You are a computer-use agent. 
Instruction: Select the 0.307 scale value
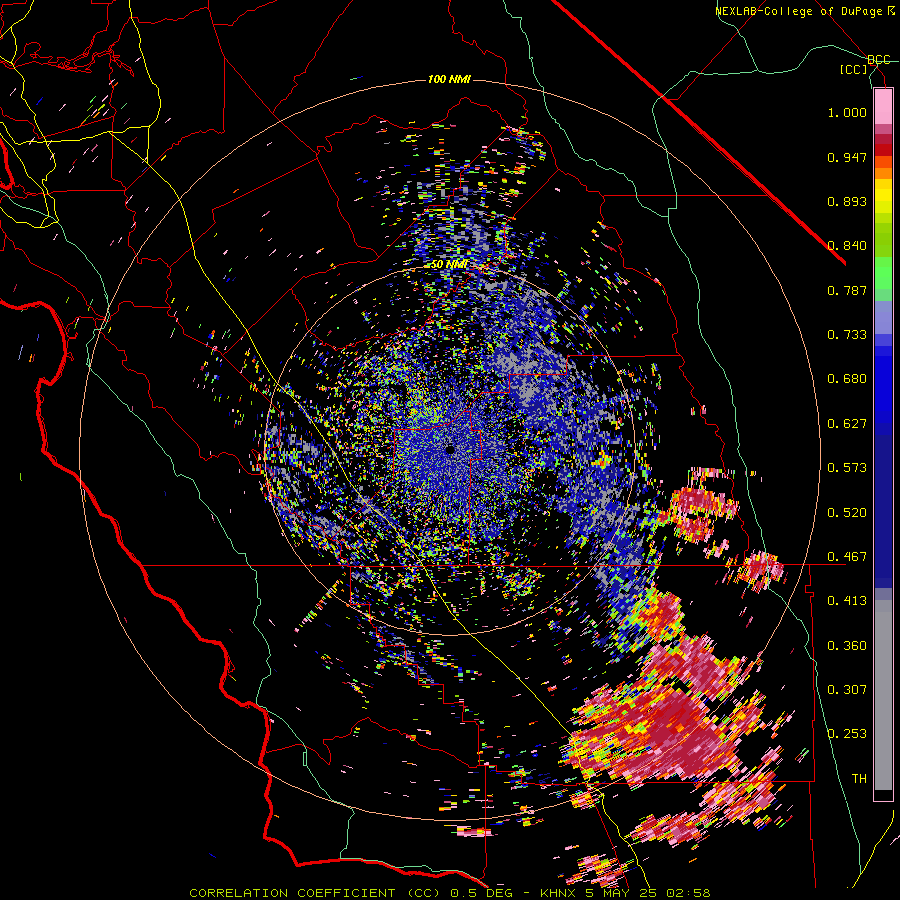point(847,690)
